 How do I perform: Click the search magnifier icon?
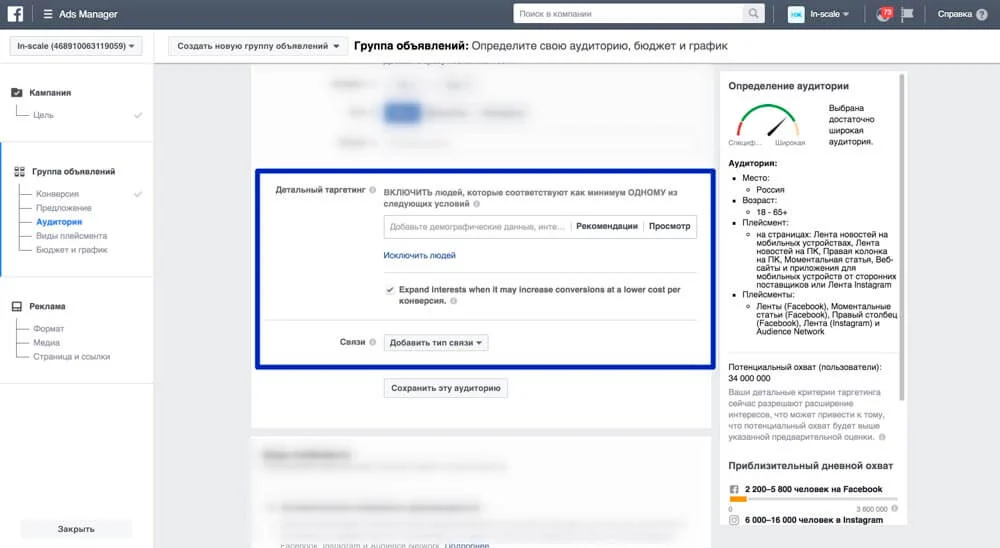click(753, 13)
